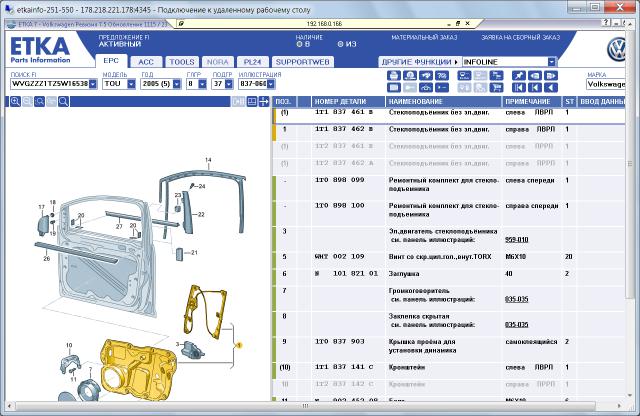The width and height of the screenshot is (640, 416).
Task: Select the 'ИЗ' availability radio button
Action: (x=340, y=44)
